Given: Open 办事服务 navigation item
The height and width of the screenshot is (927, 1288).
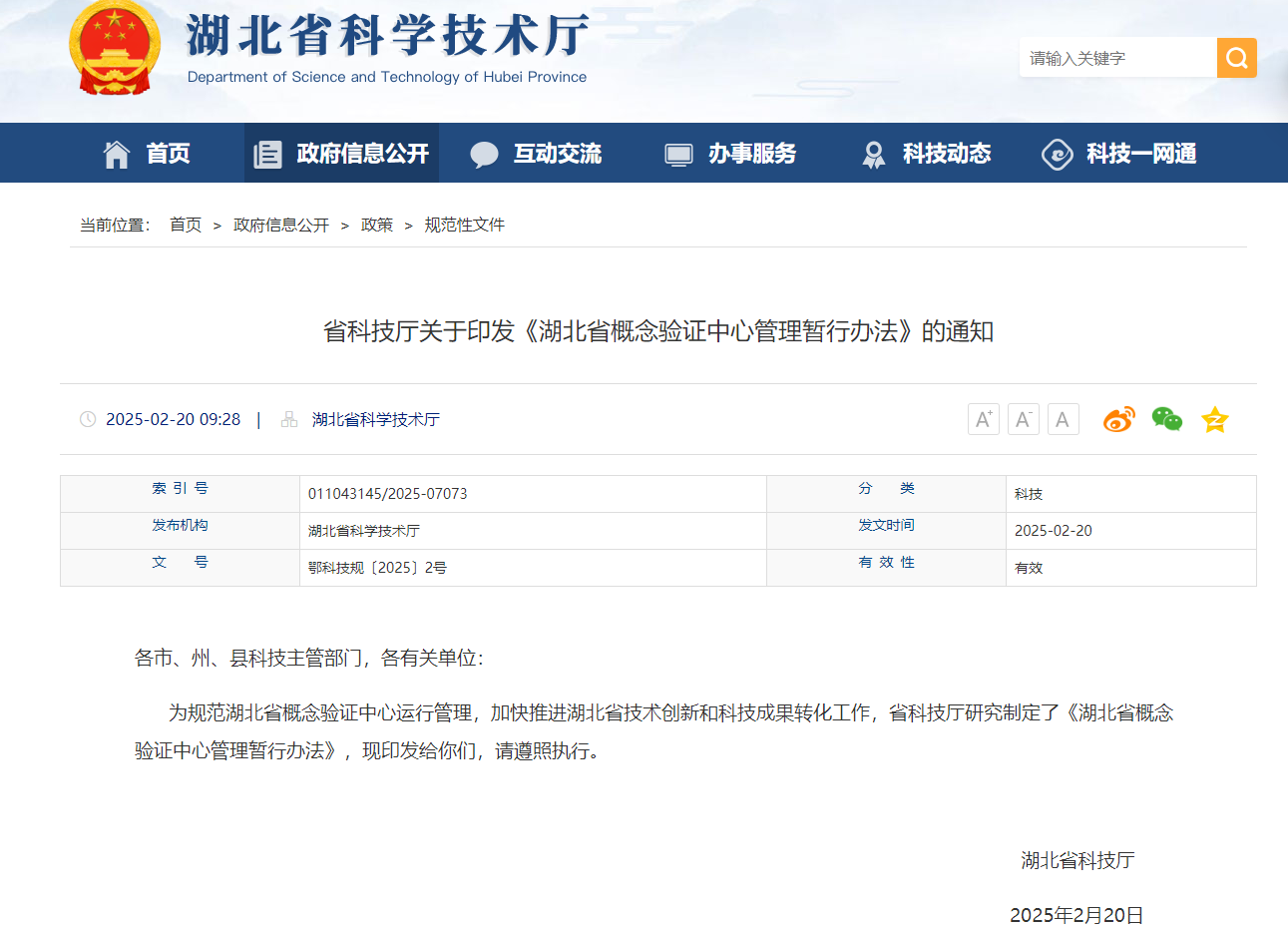Looking at the screenshot, I should point(730,154).
